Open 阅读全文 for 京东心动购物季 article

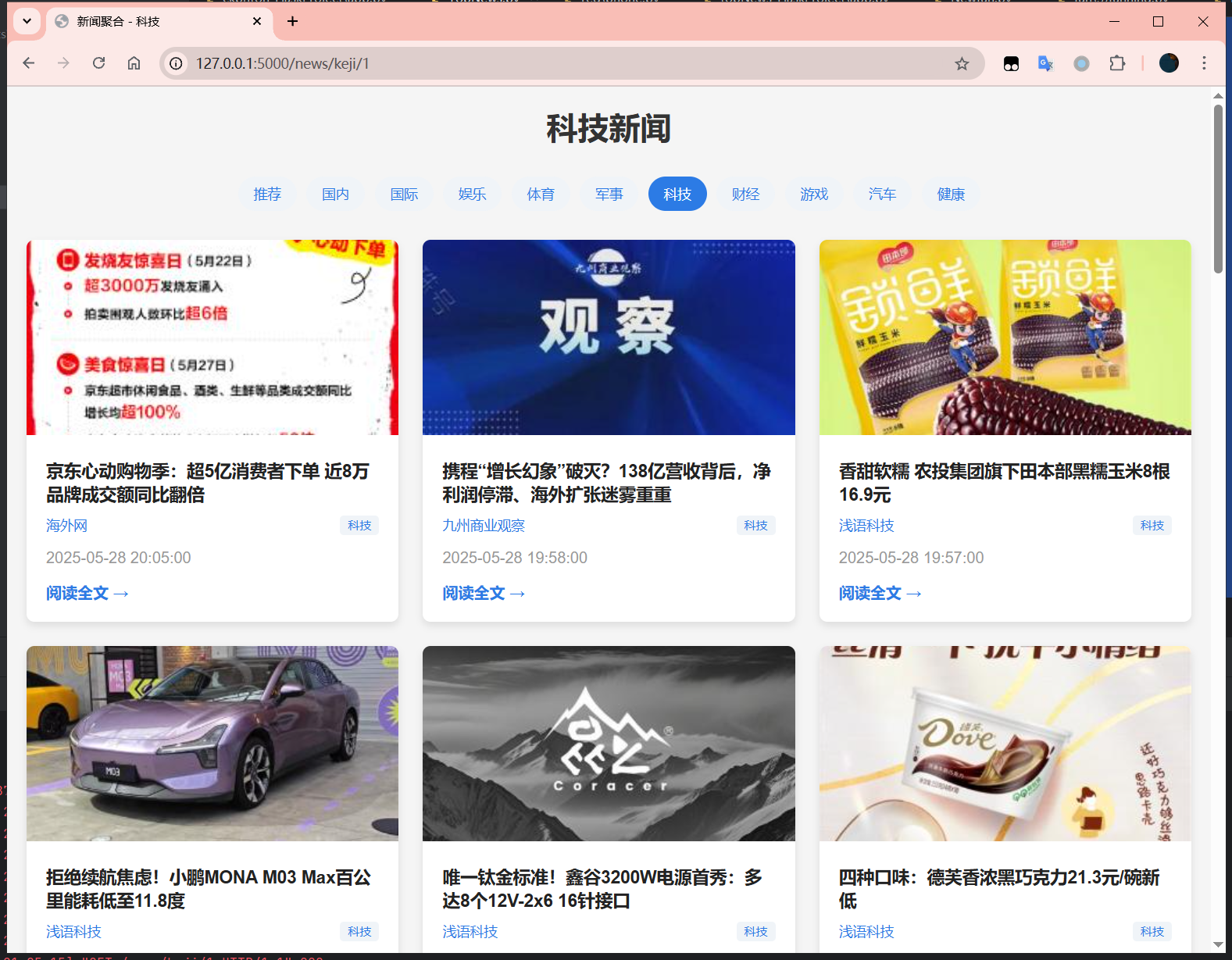tap(87, 593)
